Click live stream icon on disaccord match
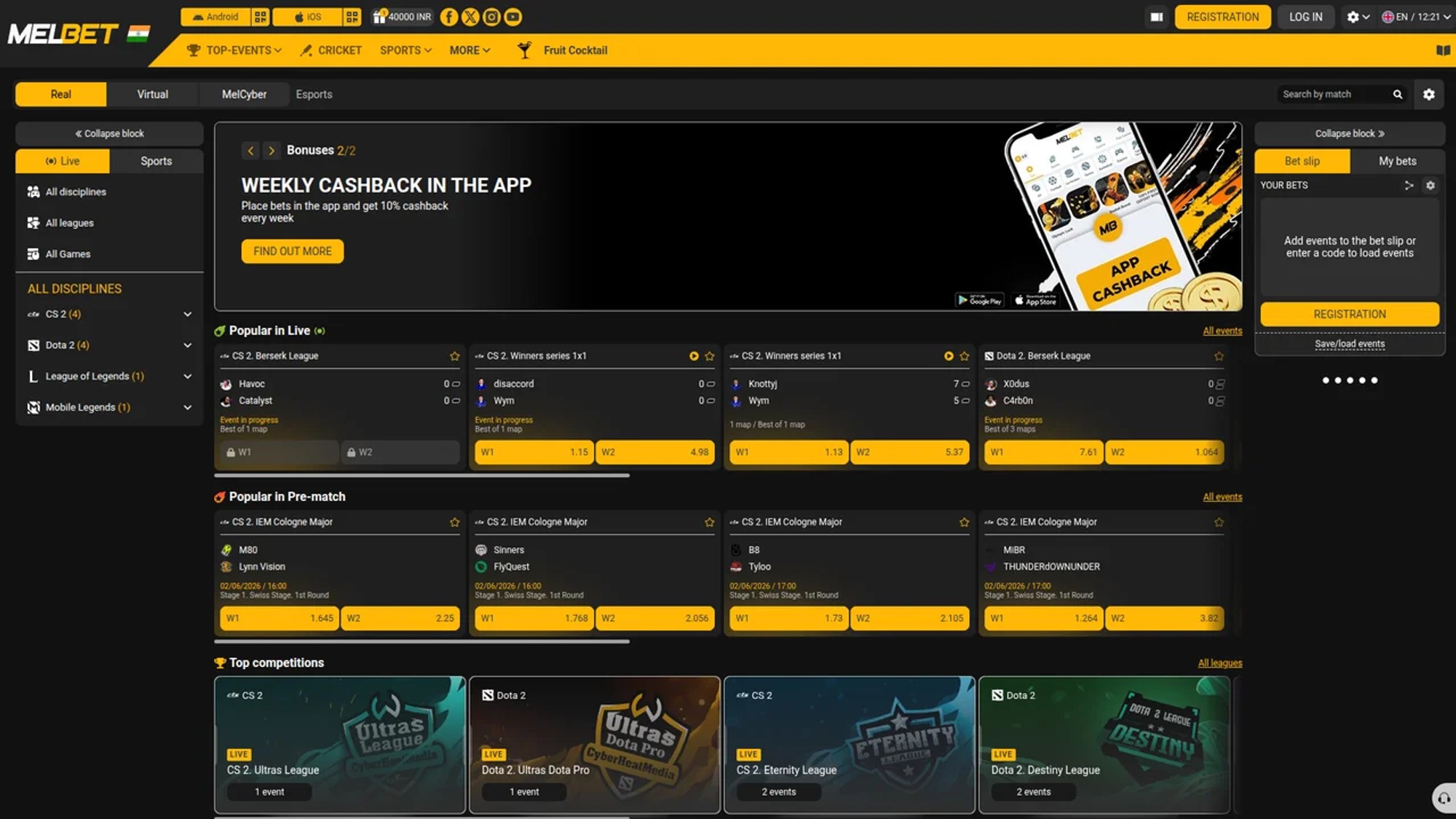Image resolution: width=1456 pixels, height=819 pixels. pos(694,356)
